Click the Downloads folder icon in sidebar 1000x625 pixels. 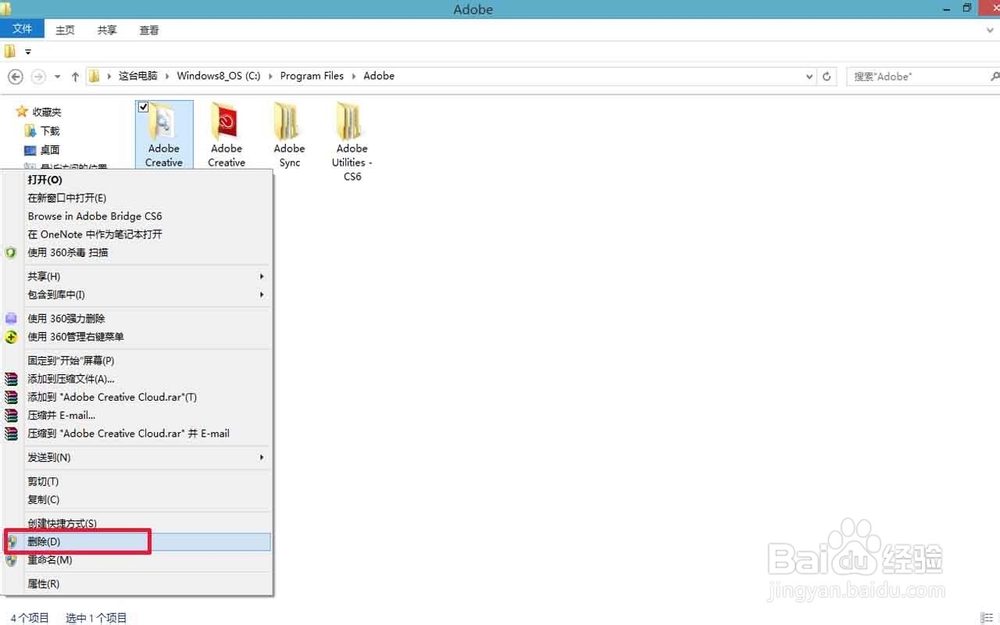(x=30, y=131)
